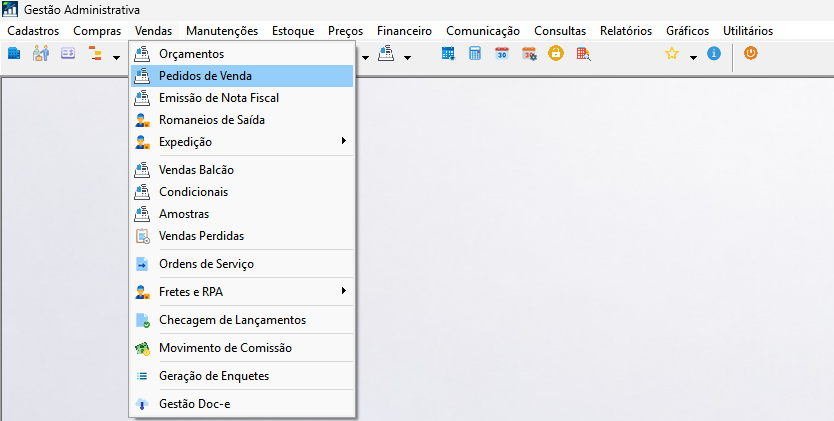Open the calendar 30 icon

pos(502,54)
